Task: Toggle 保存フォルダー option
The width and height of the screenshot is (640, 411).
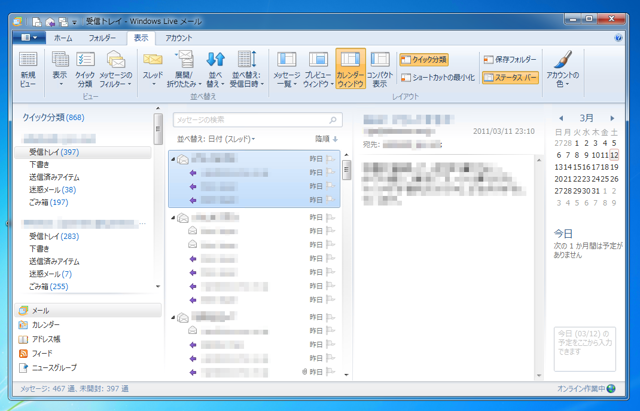Action: coord(510,60)
